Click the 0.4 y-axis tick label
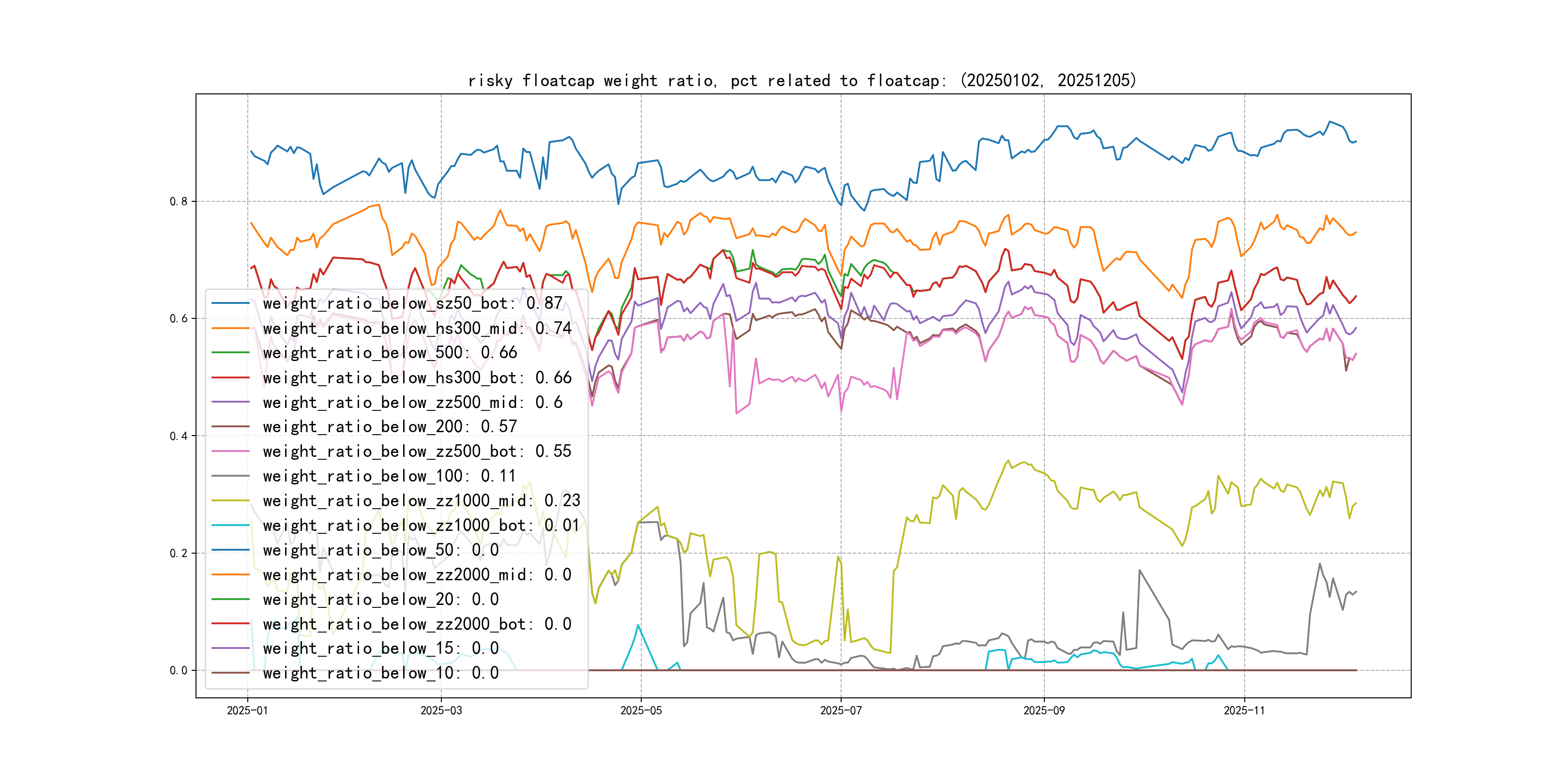1568x784 pixels. coord(179,436)
